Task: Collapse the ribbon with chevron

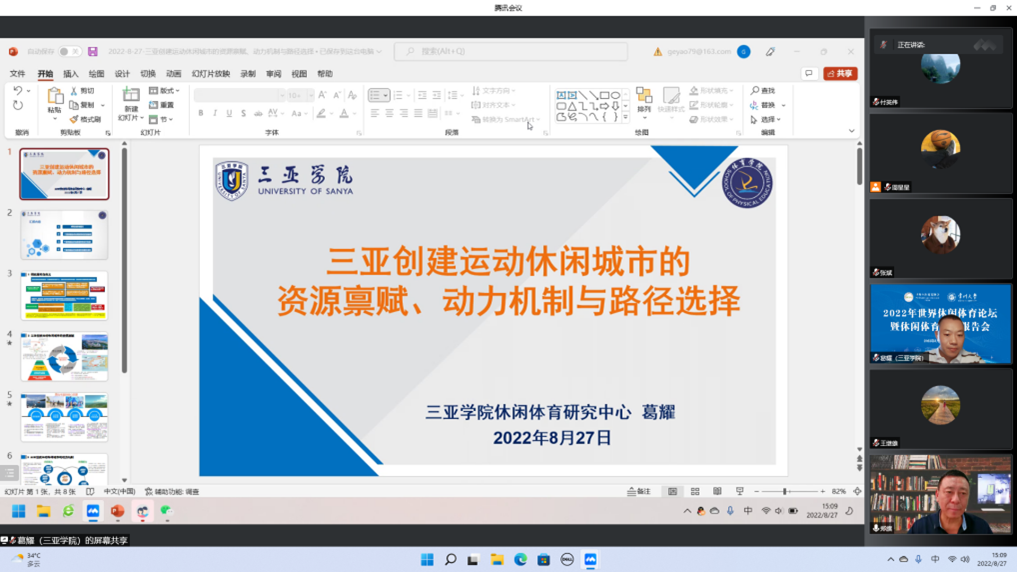Action: [852, 131]
